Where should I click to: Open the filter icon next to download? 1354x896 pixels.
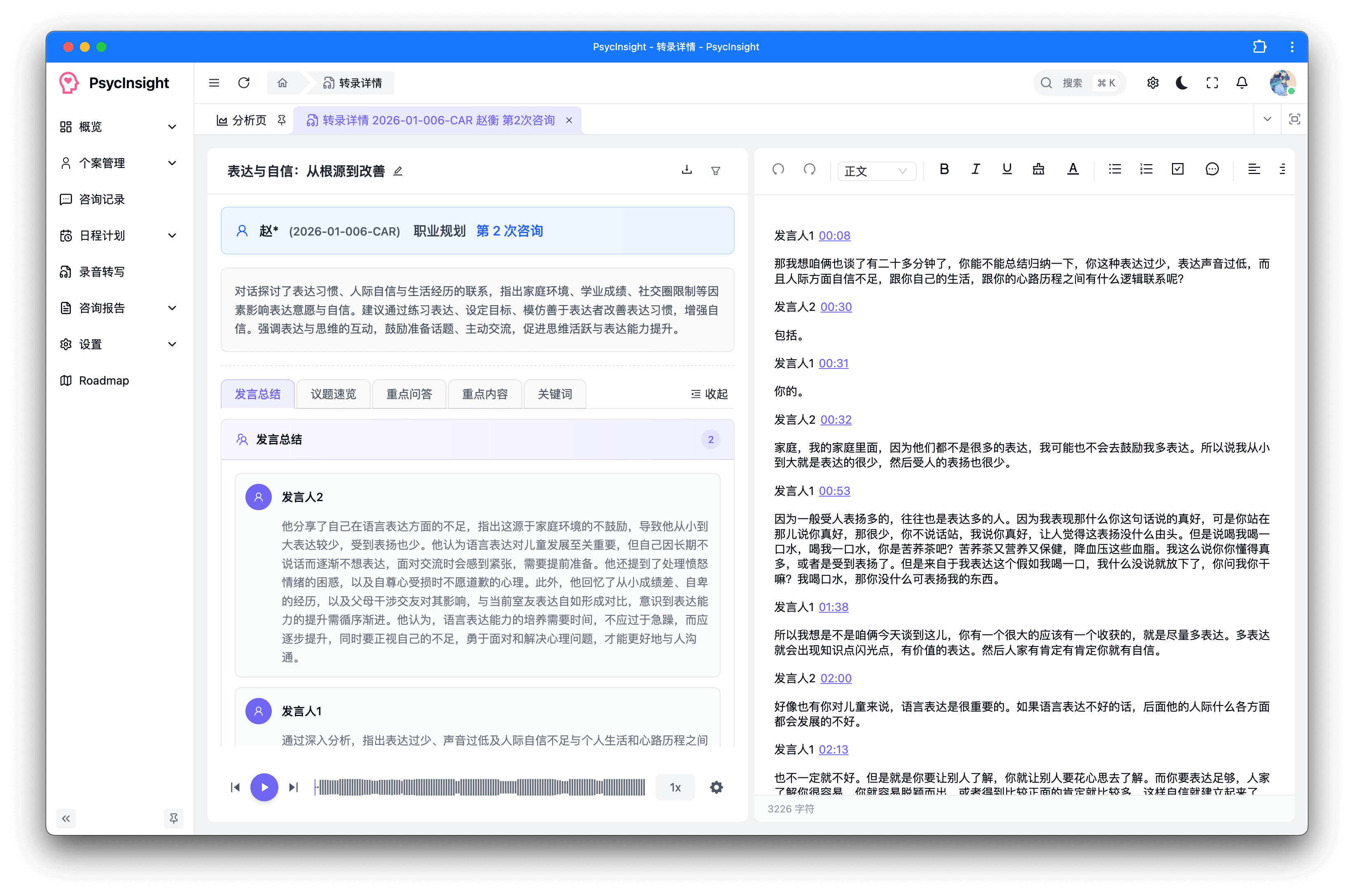coord(716,170)
